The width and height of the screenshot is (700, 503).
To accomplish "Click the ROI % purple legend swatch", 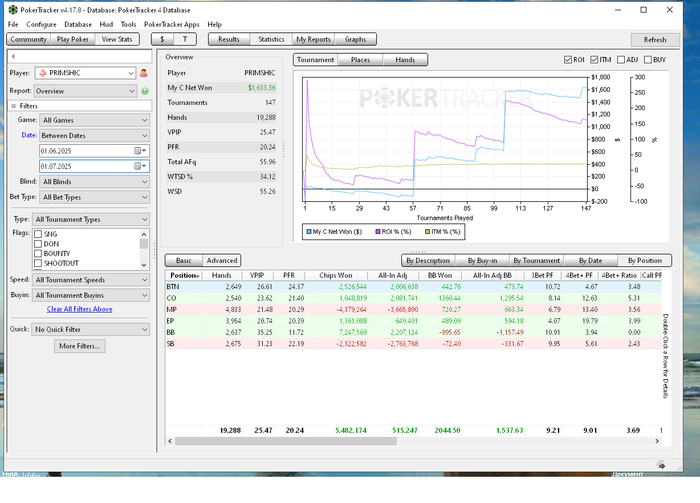I will point(378,232).
